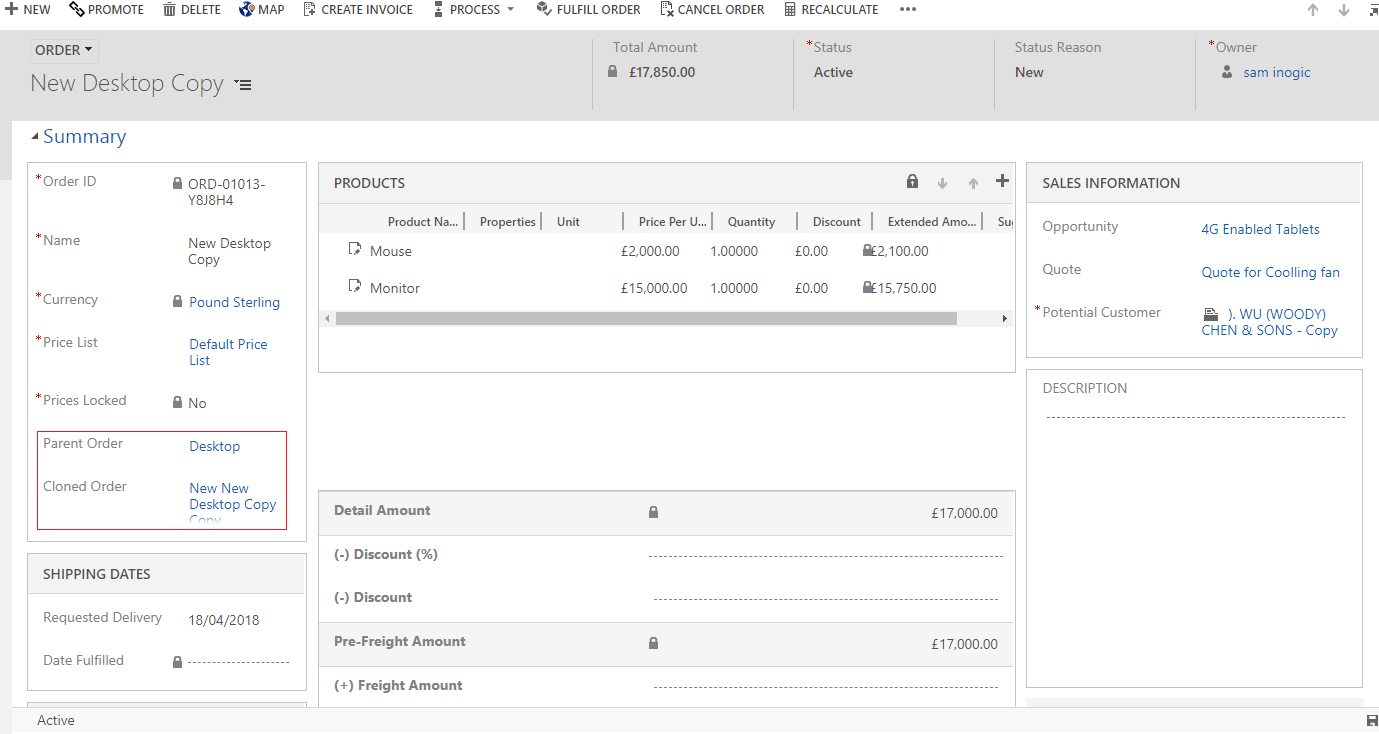Click Monitor price £15,000.00 cell
The image size is (1379, 734).
click(x=654, y=288)
